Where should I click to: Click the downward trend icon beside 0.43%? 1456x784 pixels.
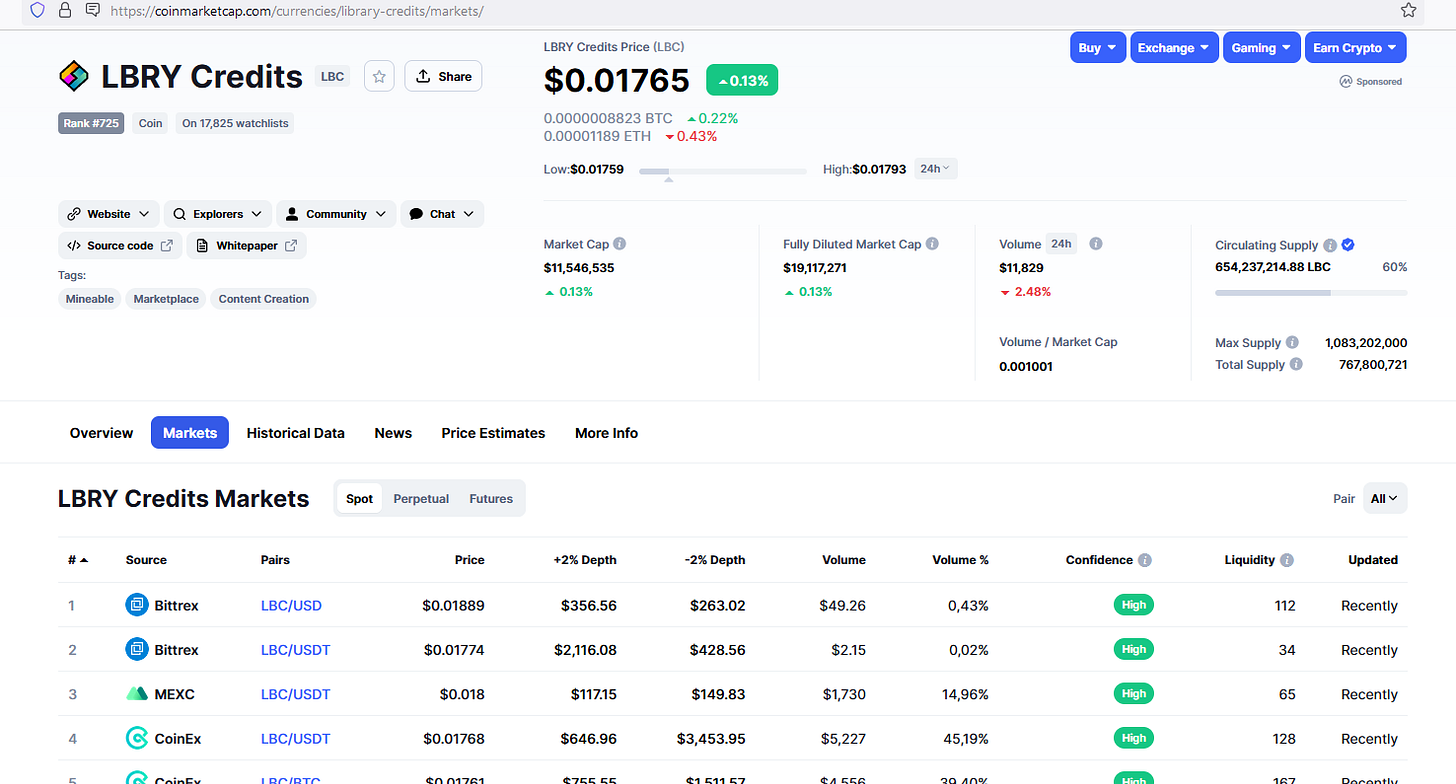tap(669, 137)
